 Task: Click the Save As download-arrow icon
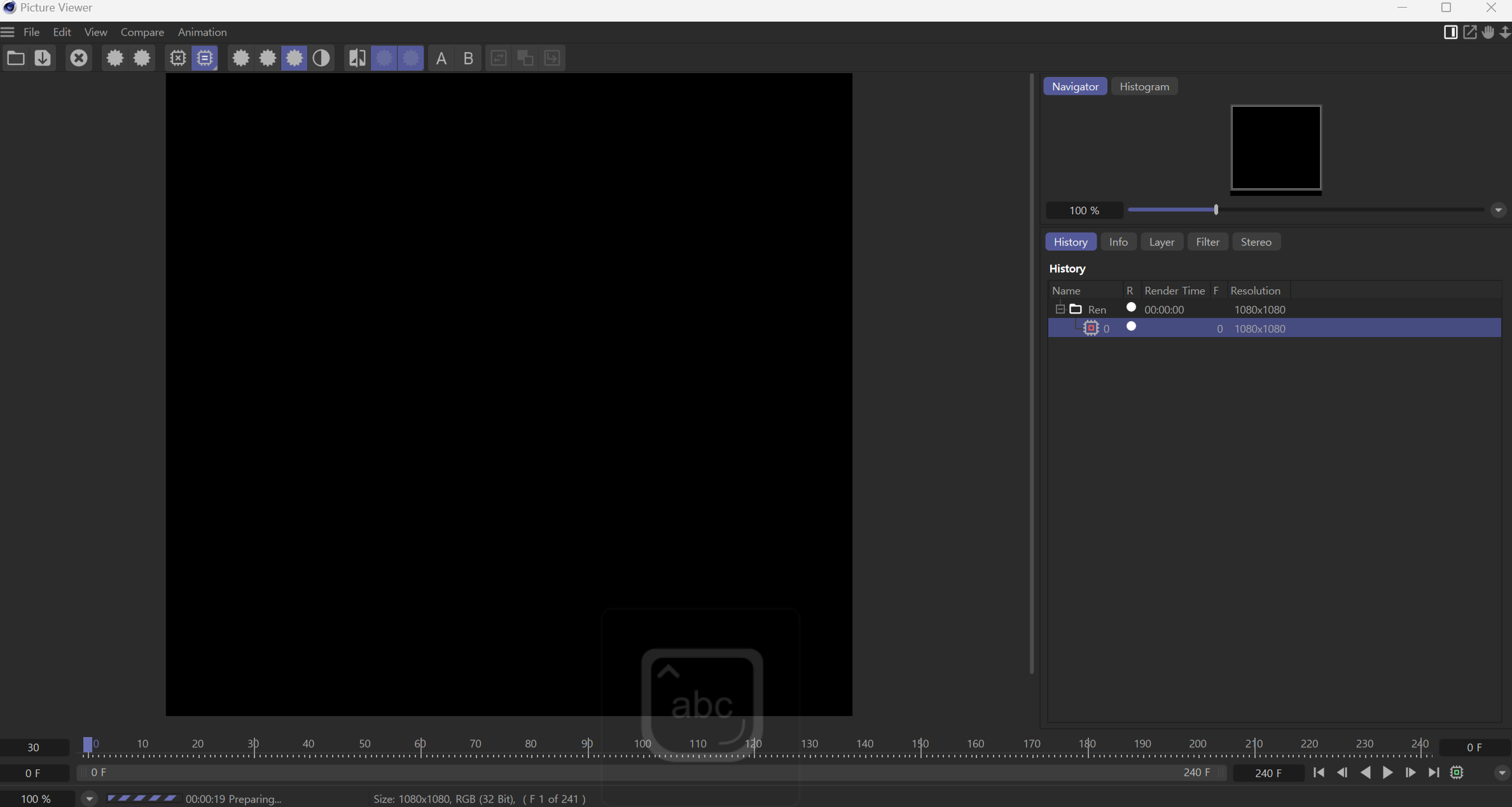(x=43, y=59)
